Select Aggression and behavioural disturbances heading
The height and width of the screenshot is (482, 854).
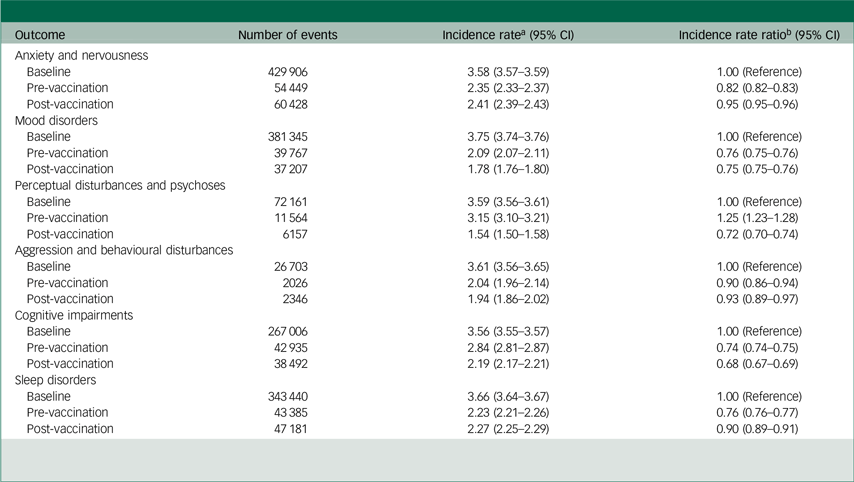point(124,249)
